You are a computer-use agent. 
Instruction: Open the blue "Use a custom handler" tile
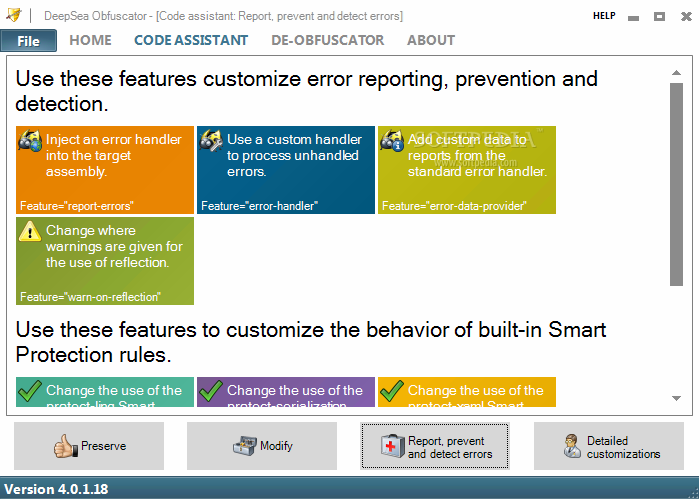click(286, 170)
